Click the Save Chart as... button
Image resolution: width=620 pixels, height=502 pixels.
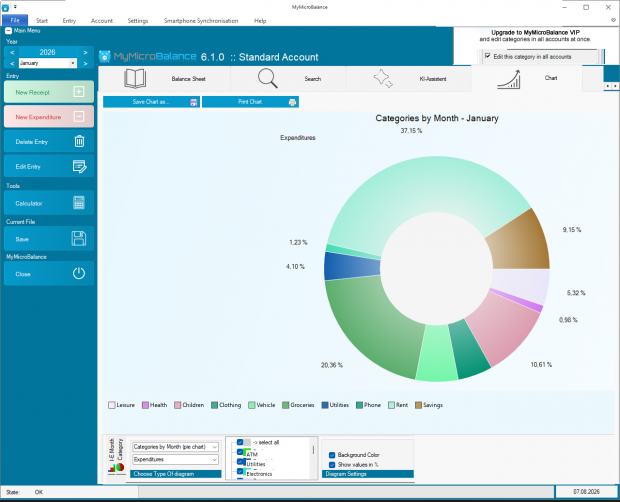point(151,102)
